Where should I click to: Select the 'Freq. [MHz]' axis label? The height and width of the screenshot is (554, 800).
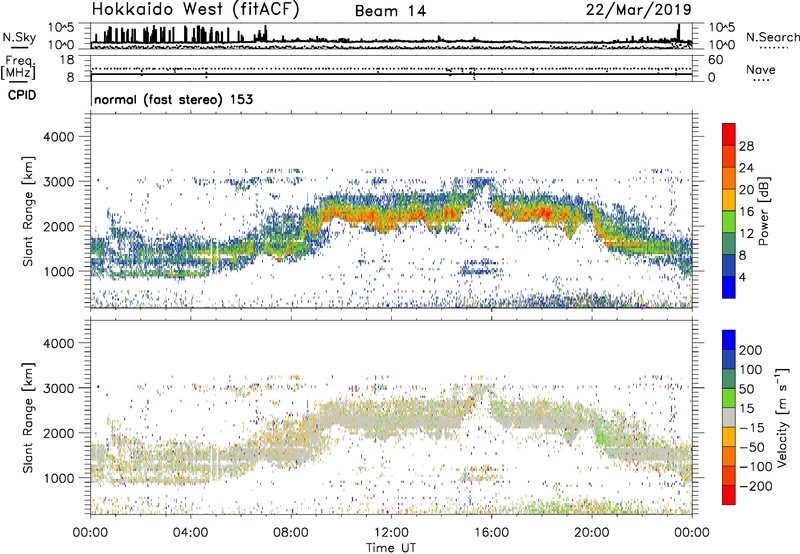pos(18,68)
